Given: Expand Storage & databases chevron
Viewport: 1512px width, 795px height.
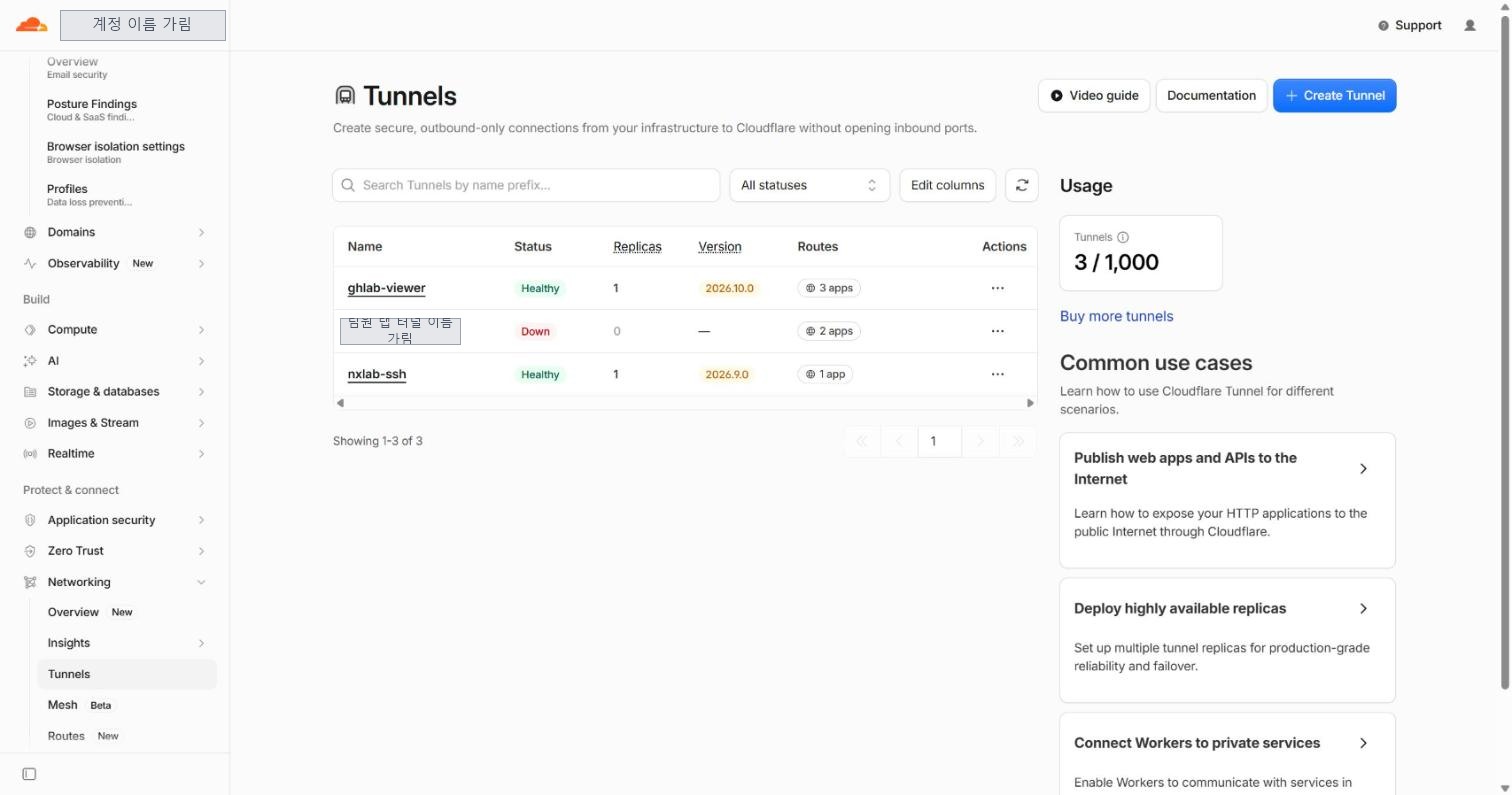Looking at the screenshot, I should point(201,392).
